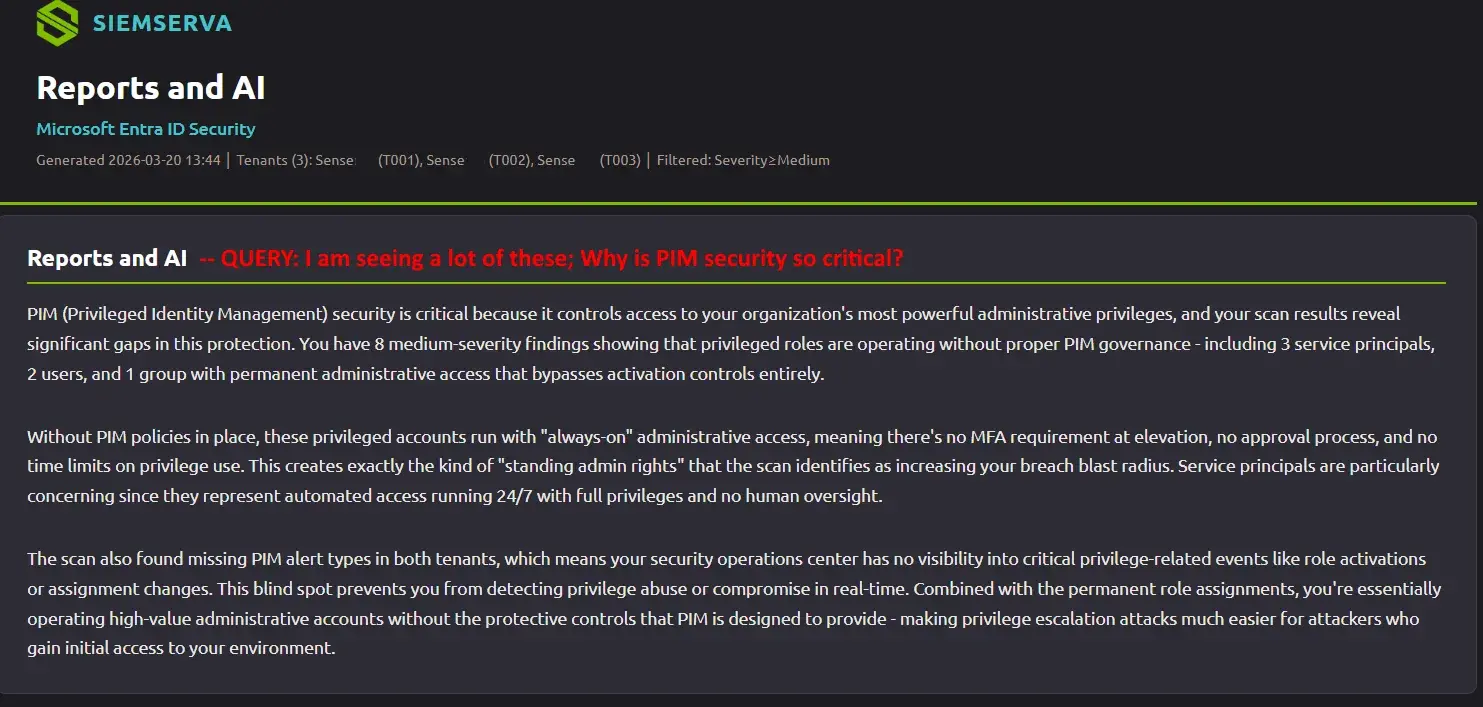This screenshot has height=707, width=1483.
Task: Click the green Siemserva hexagon logo
Action: pos(56,23)
